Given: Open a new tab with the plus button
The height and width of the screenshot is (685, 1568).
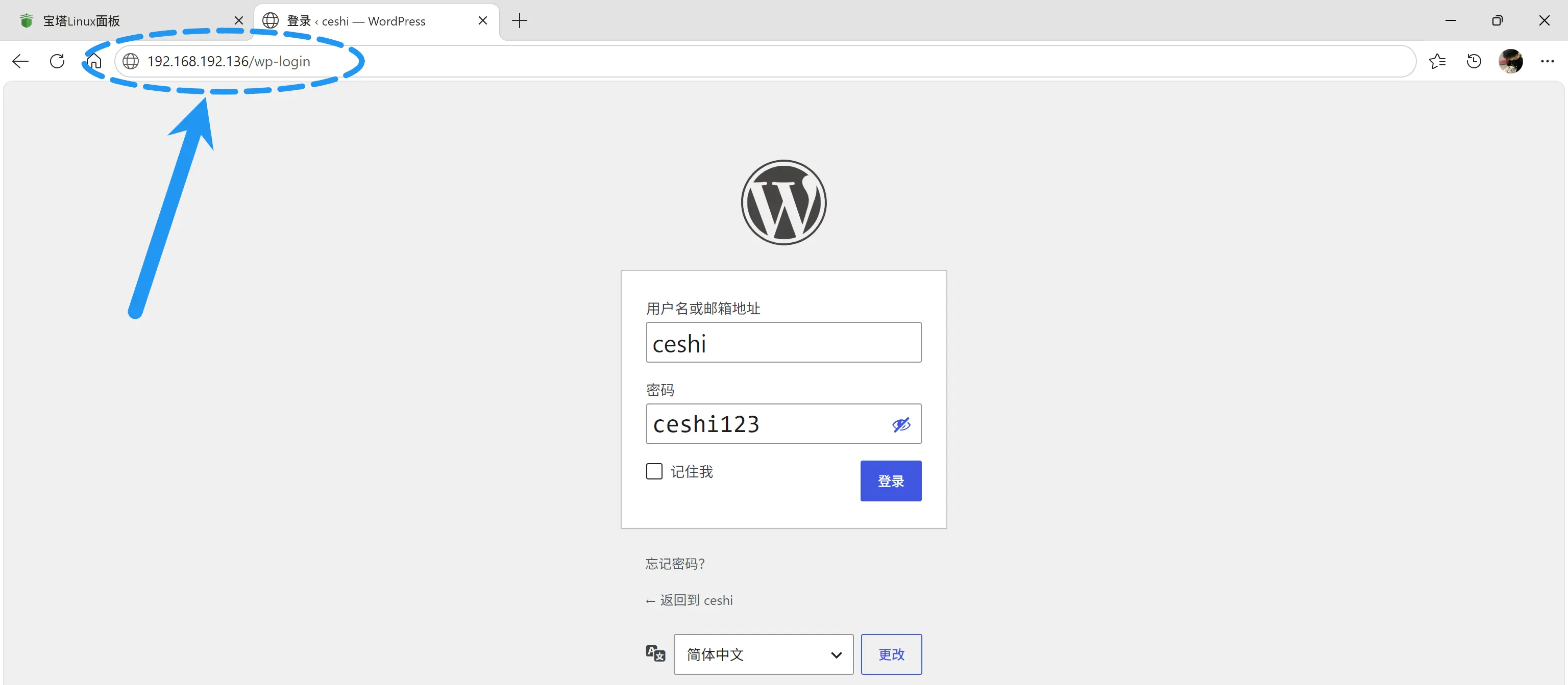Looking at the screenshot, I should pos(519,21).
